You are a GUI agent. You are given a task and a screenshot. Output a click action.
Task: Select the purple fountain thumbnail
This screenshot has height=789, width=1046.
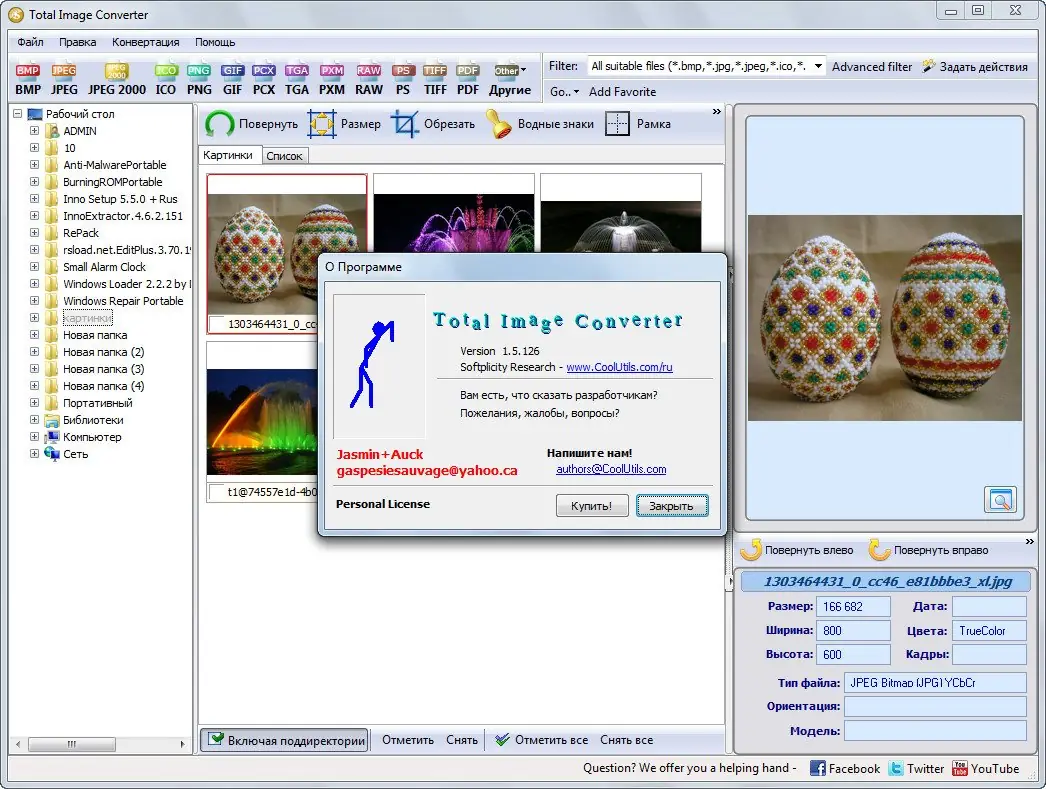pos(454,213)
